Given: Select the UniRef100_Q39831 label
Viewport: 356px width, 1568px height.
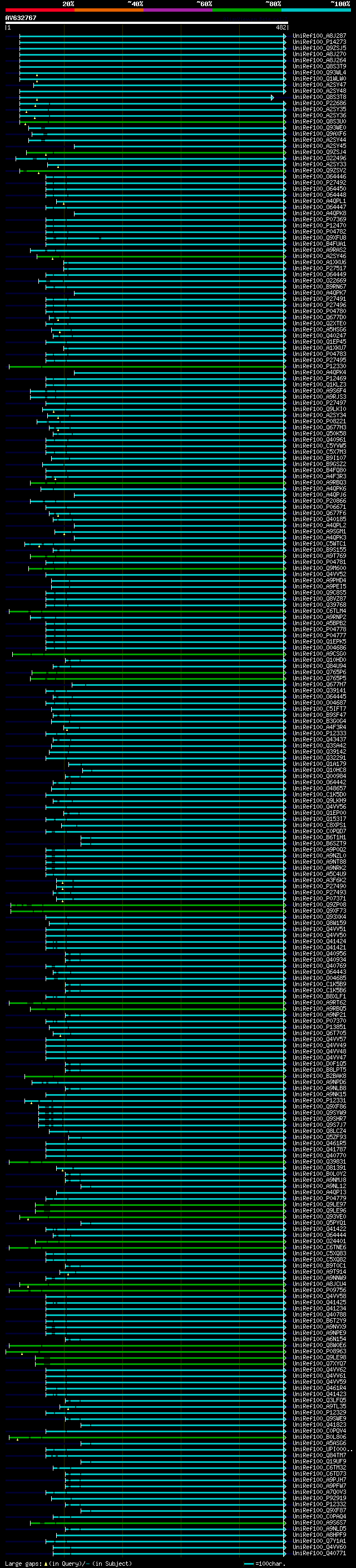Looking at the screenshot, I should point(319,1161).
